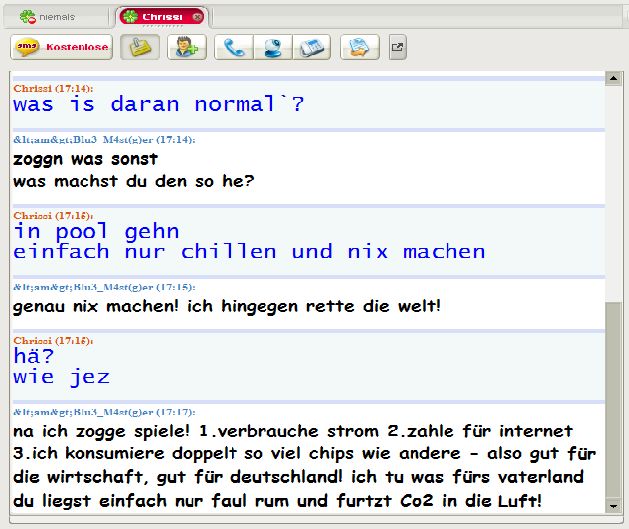Click the scrollbar up arrow

click(613, 78)
